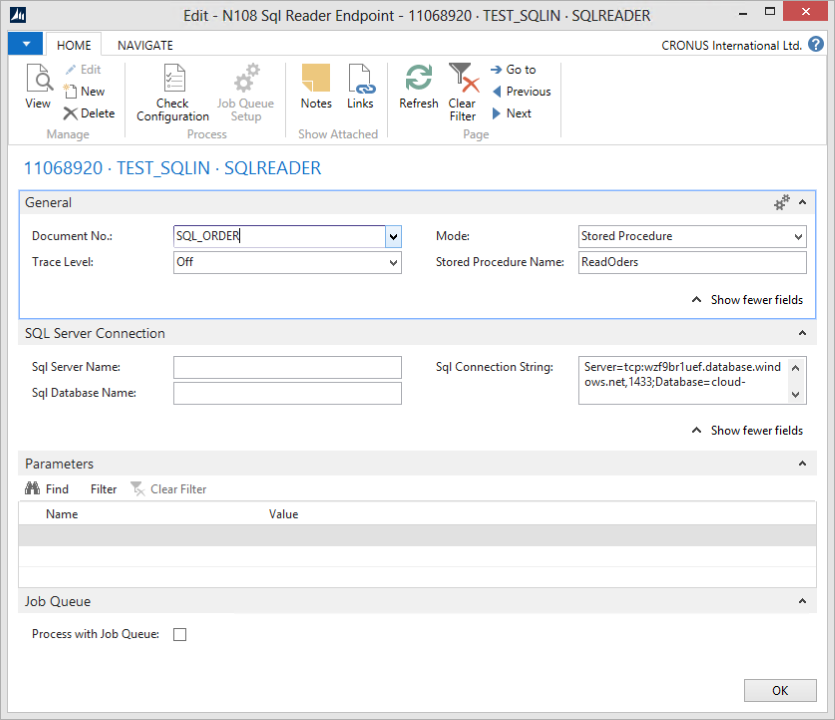Click the Edit pencil in the ribbon
The width and height of the screenshot is (835, 720).
(83, 70)
